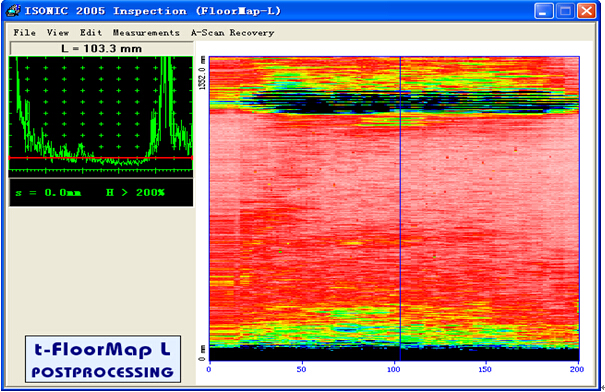
Task: Open the Edit menu
Action: point(91,33)
